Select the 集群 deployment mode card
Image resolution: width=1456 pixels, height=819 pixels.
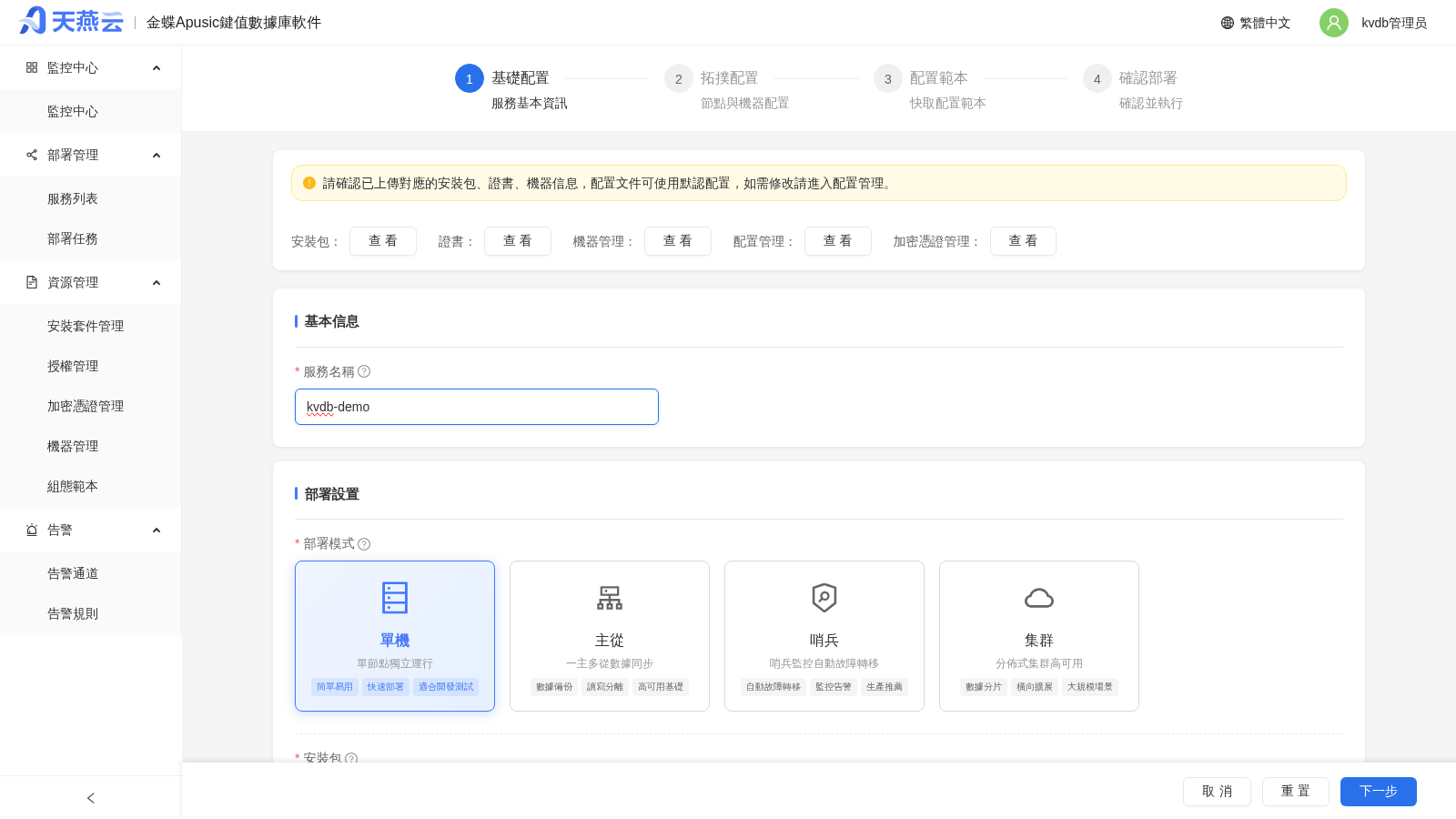(1039, 636)
